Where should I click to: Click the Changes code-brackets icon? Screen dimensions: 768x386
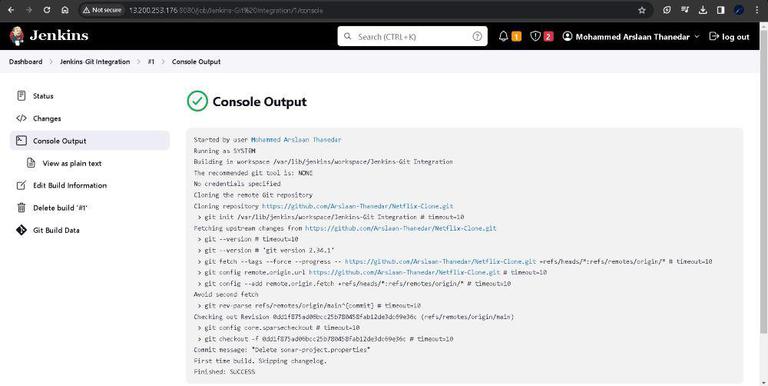point(21,118)
